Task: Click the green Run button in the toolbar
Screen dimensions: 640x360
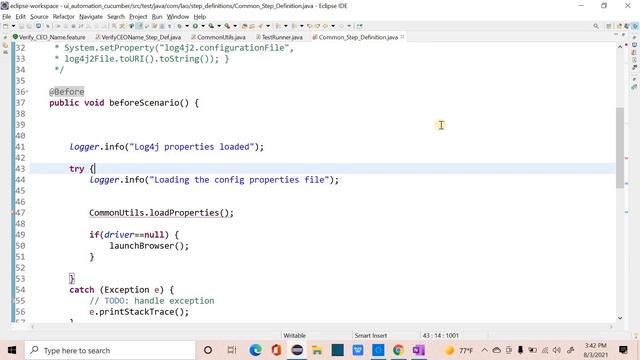Action: [x=196, y=26]
